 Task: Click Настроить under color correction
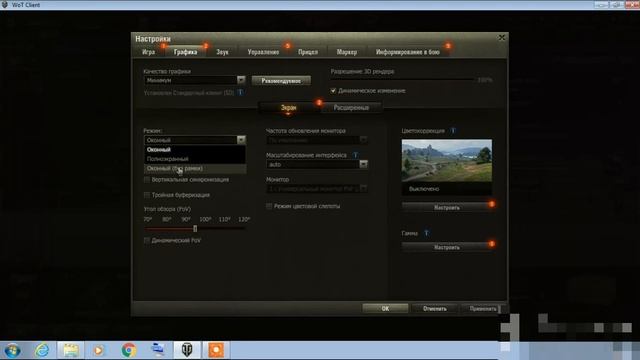(447, 207)
